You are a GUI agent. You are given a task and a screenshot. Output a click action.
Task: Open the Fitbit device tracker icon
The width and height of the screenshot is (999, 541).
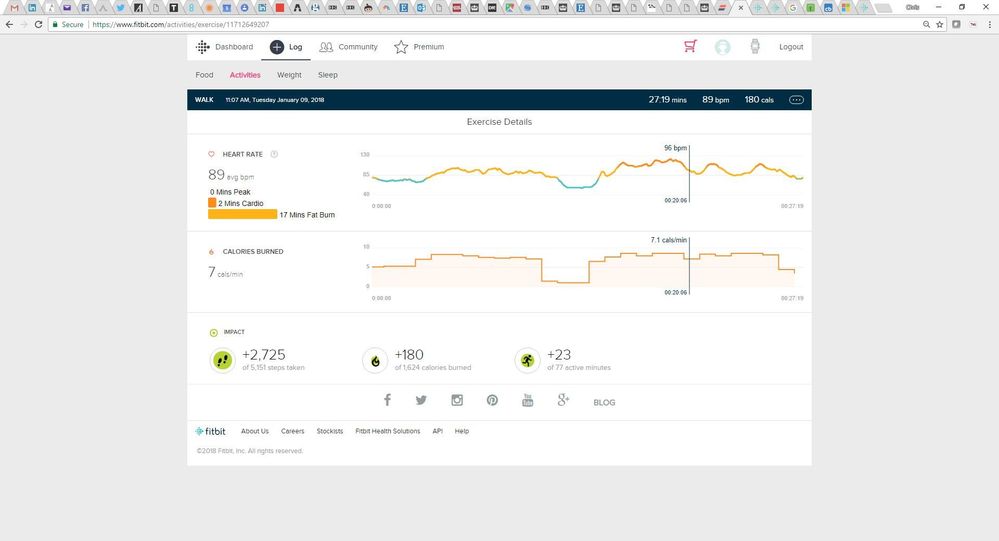tap(755, 47)
